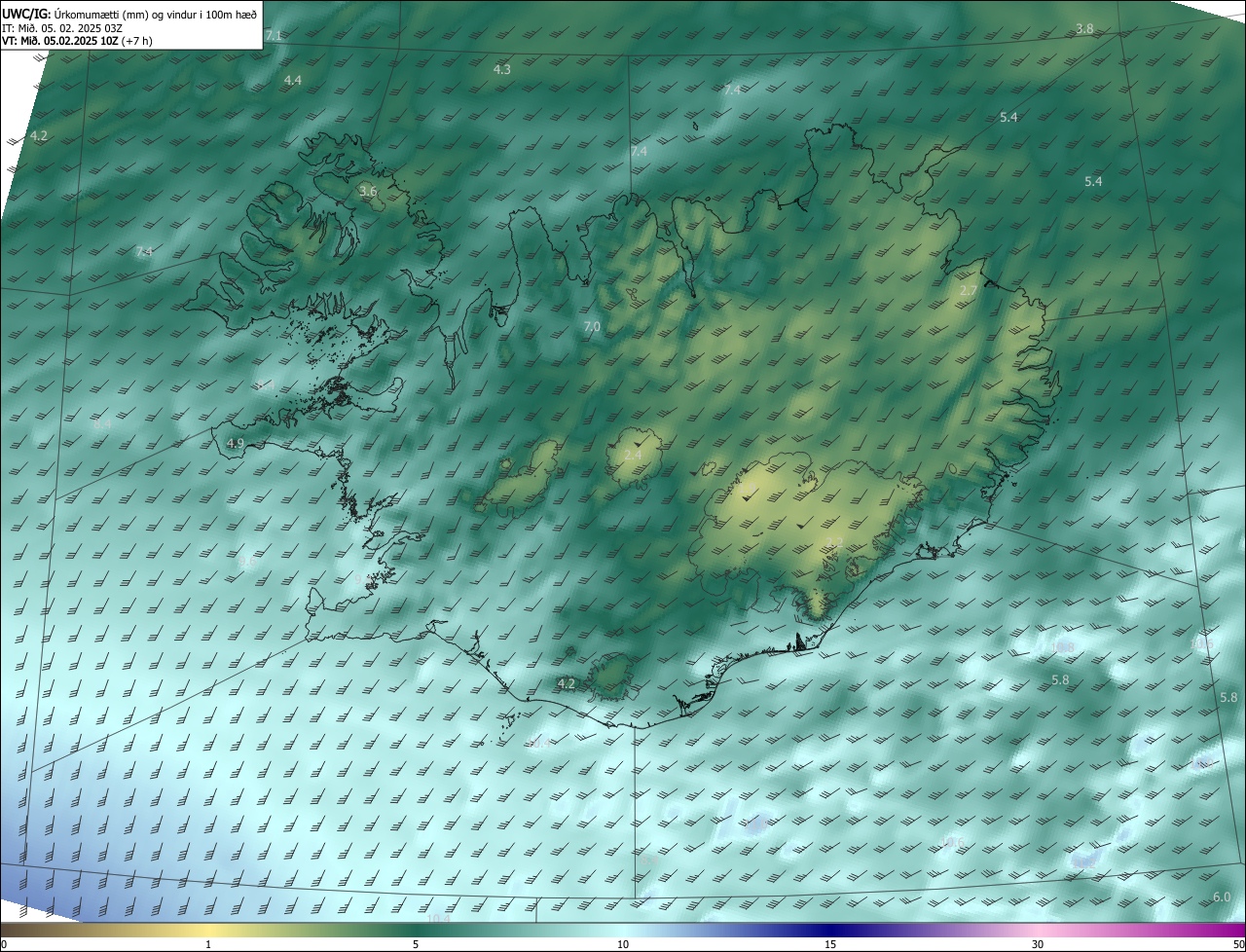Click the colour bar tick label 10
Viewport: 1246px width, 952px height.
pos(623,945)
